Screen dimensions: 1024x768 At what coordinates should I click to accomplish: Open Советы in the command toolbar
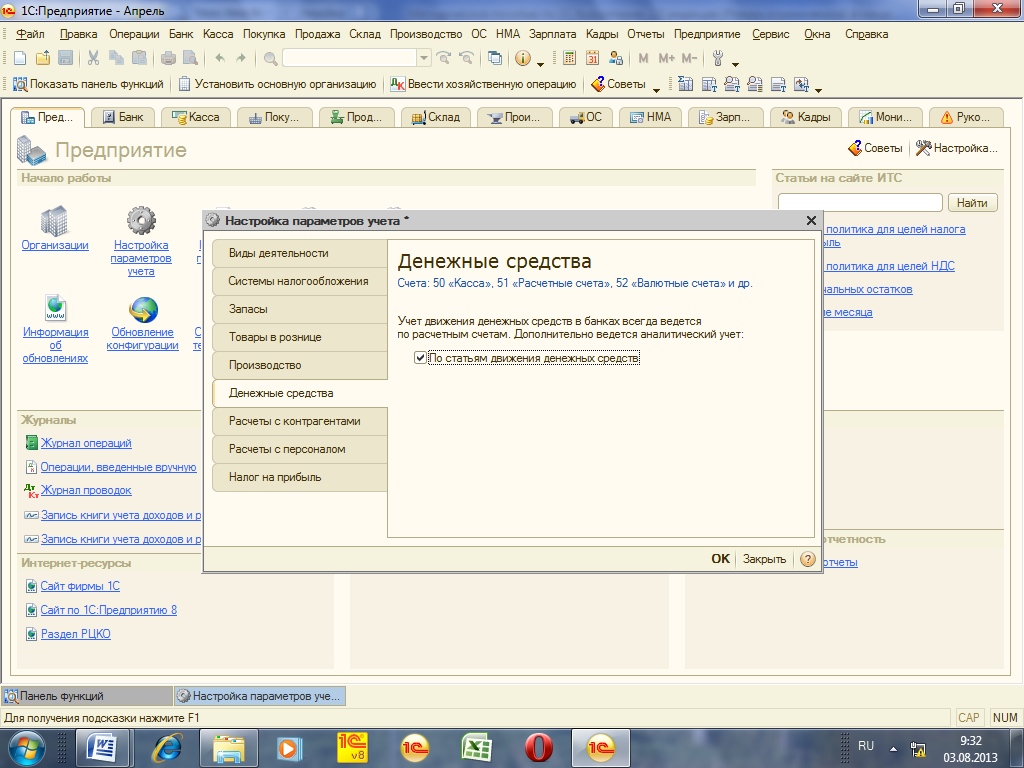point(618,84)
